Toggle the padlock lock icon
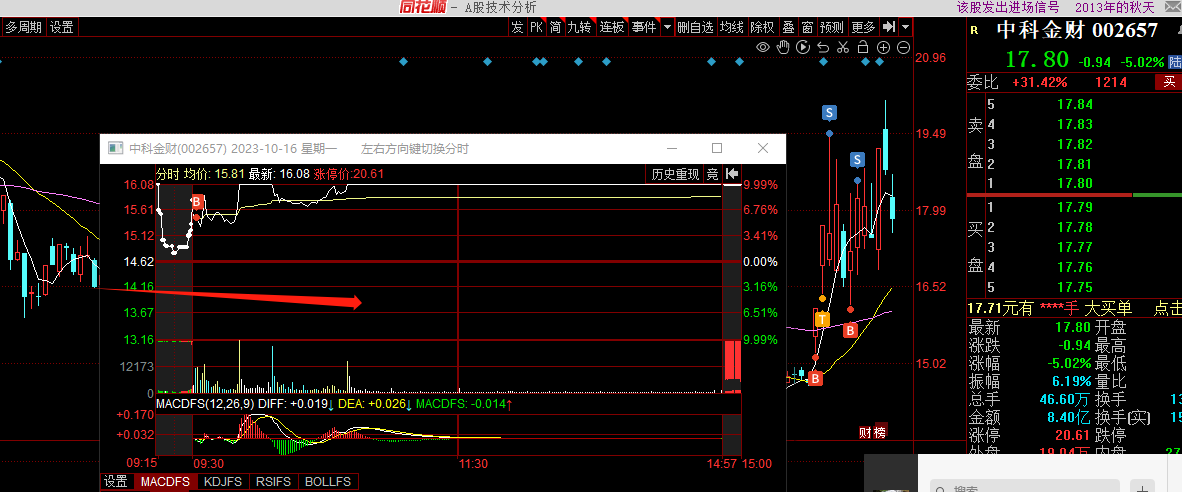Viewport: 1182px width, 492px height. point(863,47)
